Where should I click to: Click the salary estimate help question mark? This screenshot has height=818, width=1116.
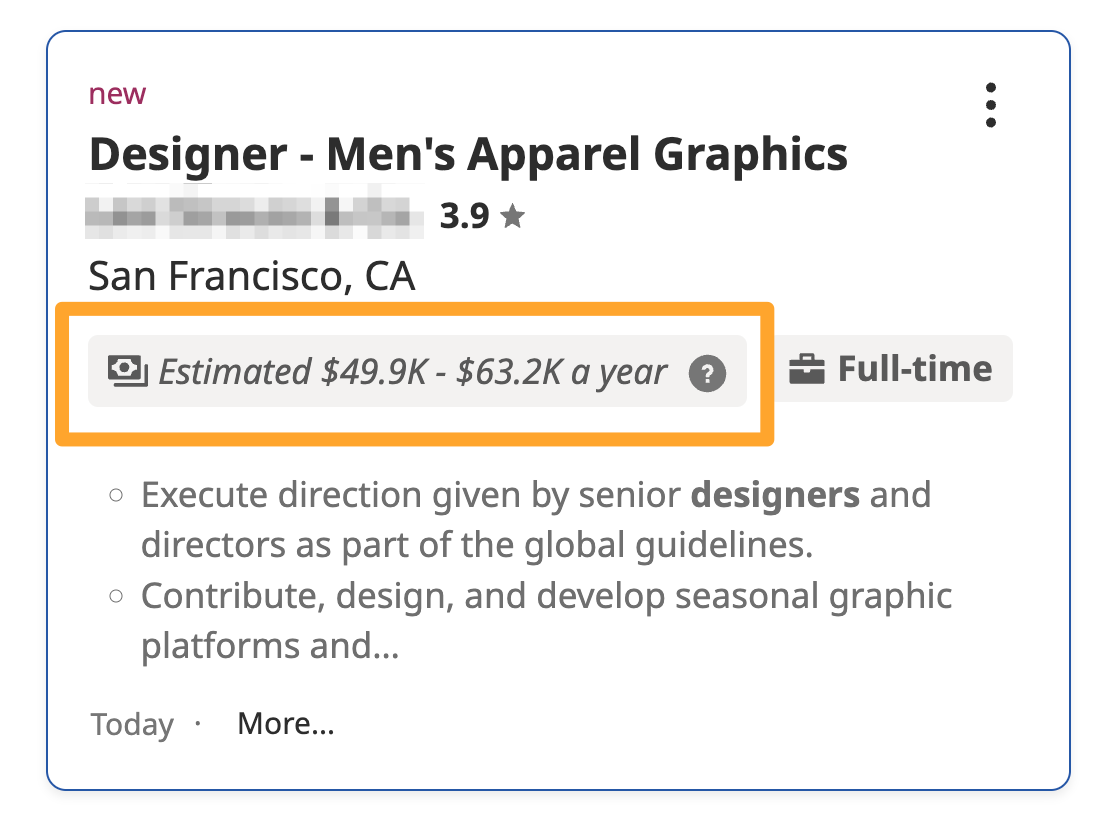tap(707, 374)
